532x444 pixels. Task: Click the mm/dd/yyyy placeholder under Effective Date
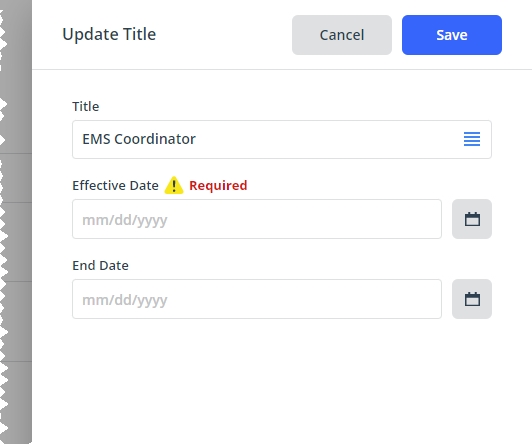(125, 220)
